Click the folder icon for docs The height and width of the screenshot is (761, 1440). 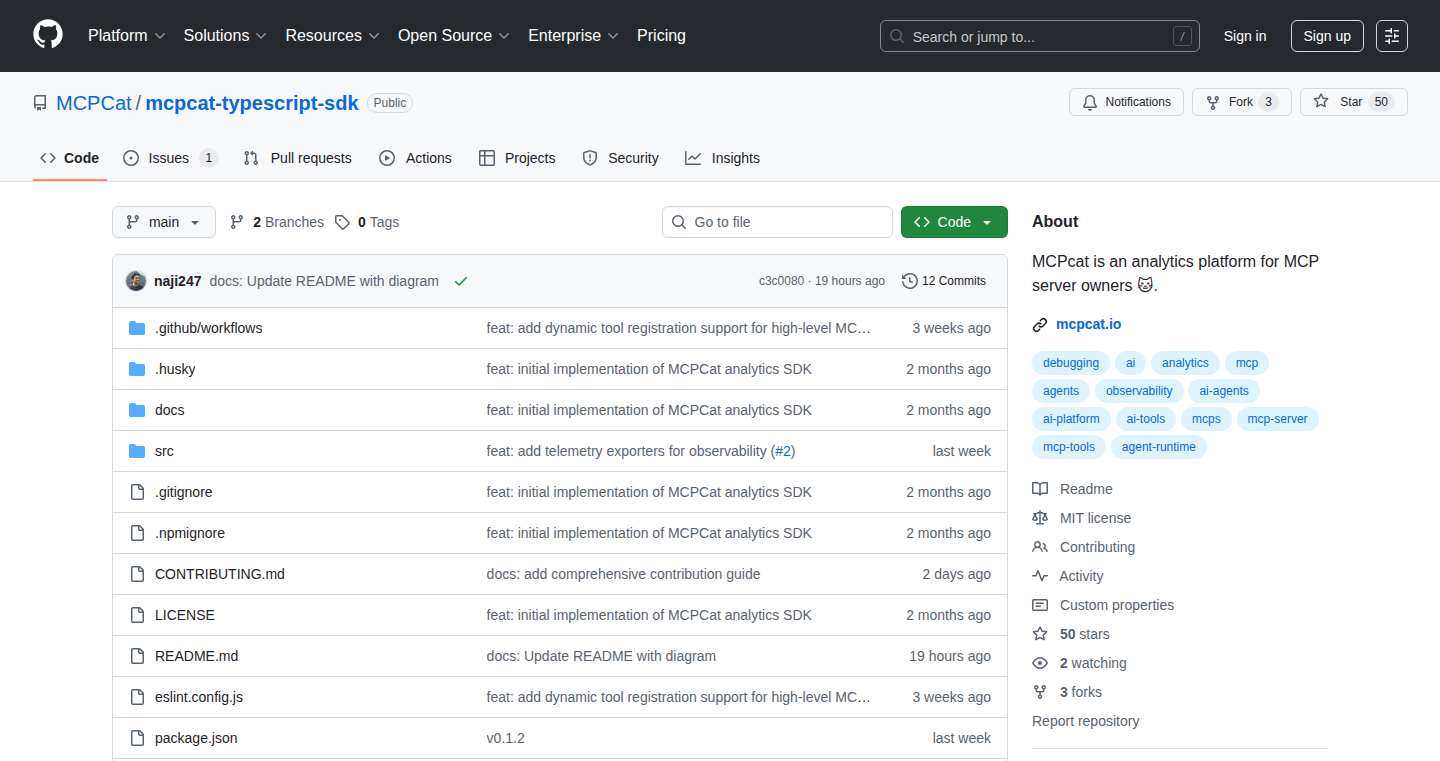click(x=137, y=410)
